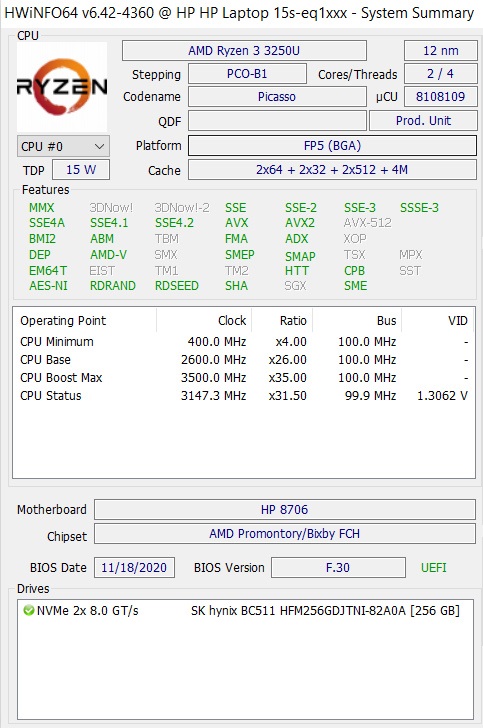483x728 pixels.
Task: Click the FP5 (BGA) platform field
Action: tap(333, 146)
